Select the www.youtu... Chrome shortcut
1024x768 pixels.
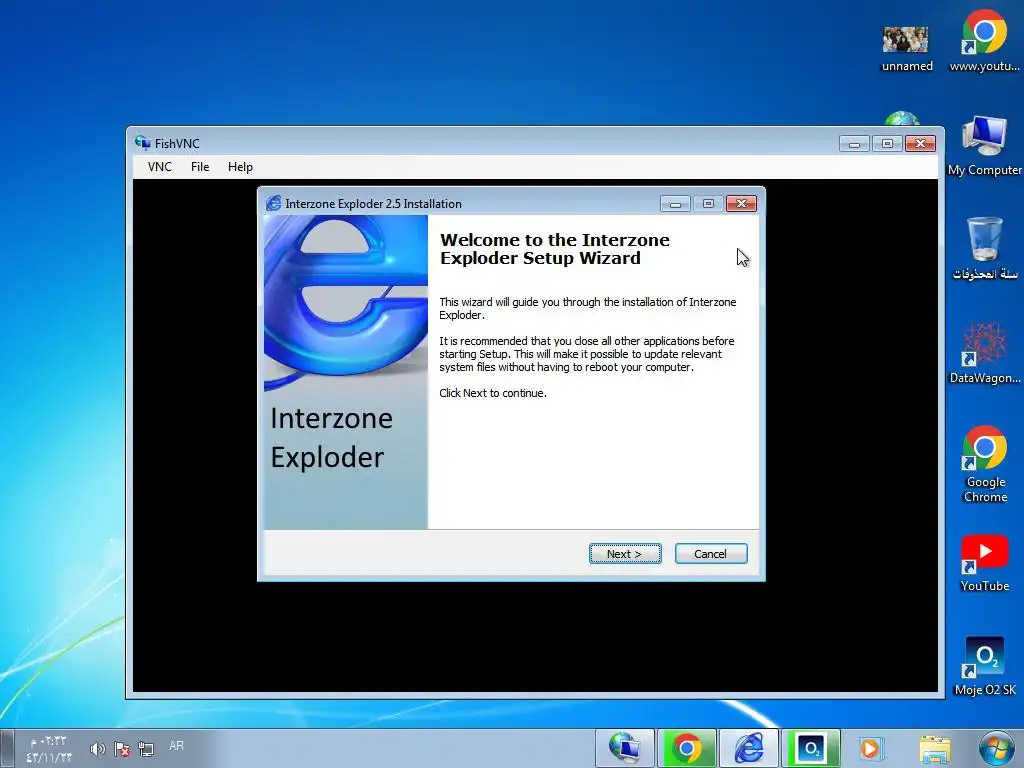click(985, 40)
